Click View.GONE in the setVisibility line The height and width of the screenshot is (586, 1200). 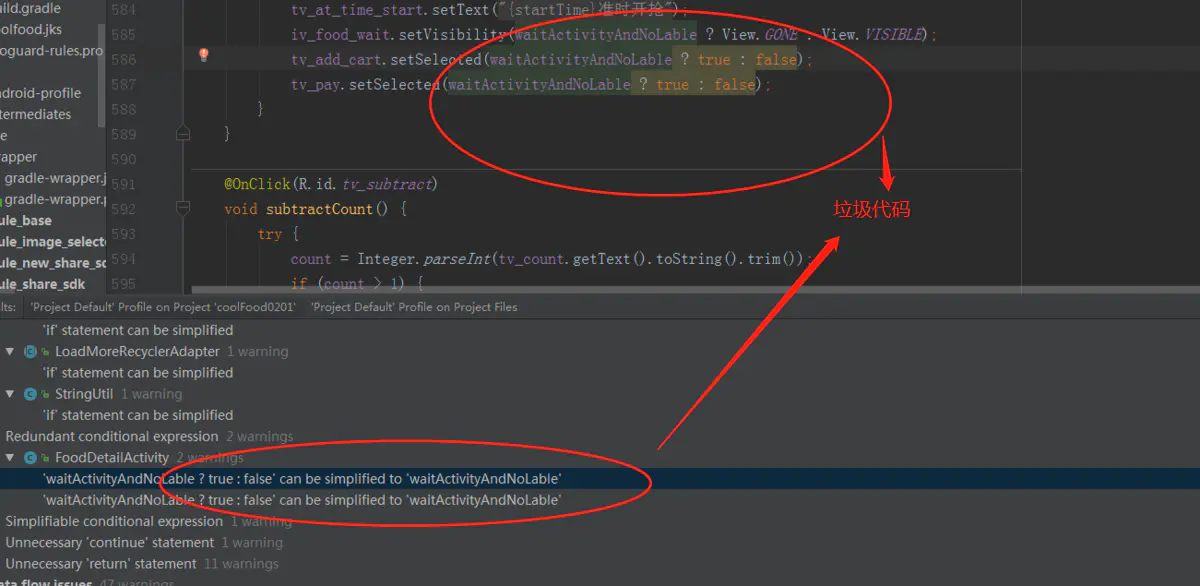760,35
